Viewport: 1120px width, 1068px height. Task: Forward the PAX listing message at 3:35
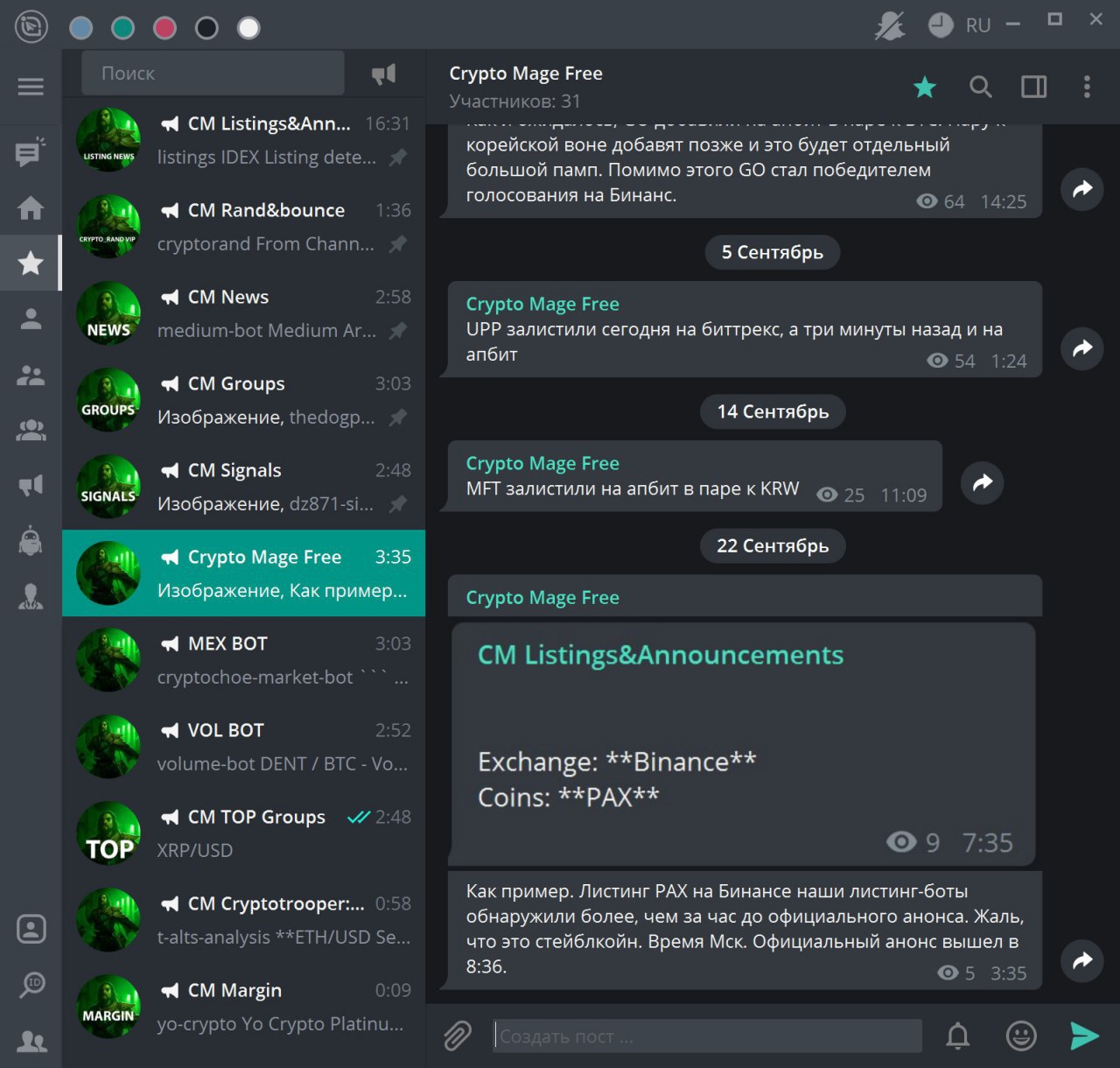(1082, 959)
